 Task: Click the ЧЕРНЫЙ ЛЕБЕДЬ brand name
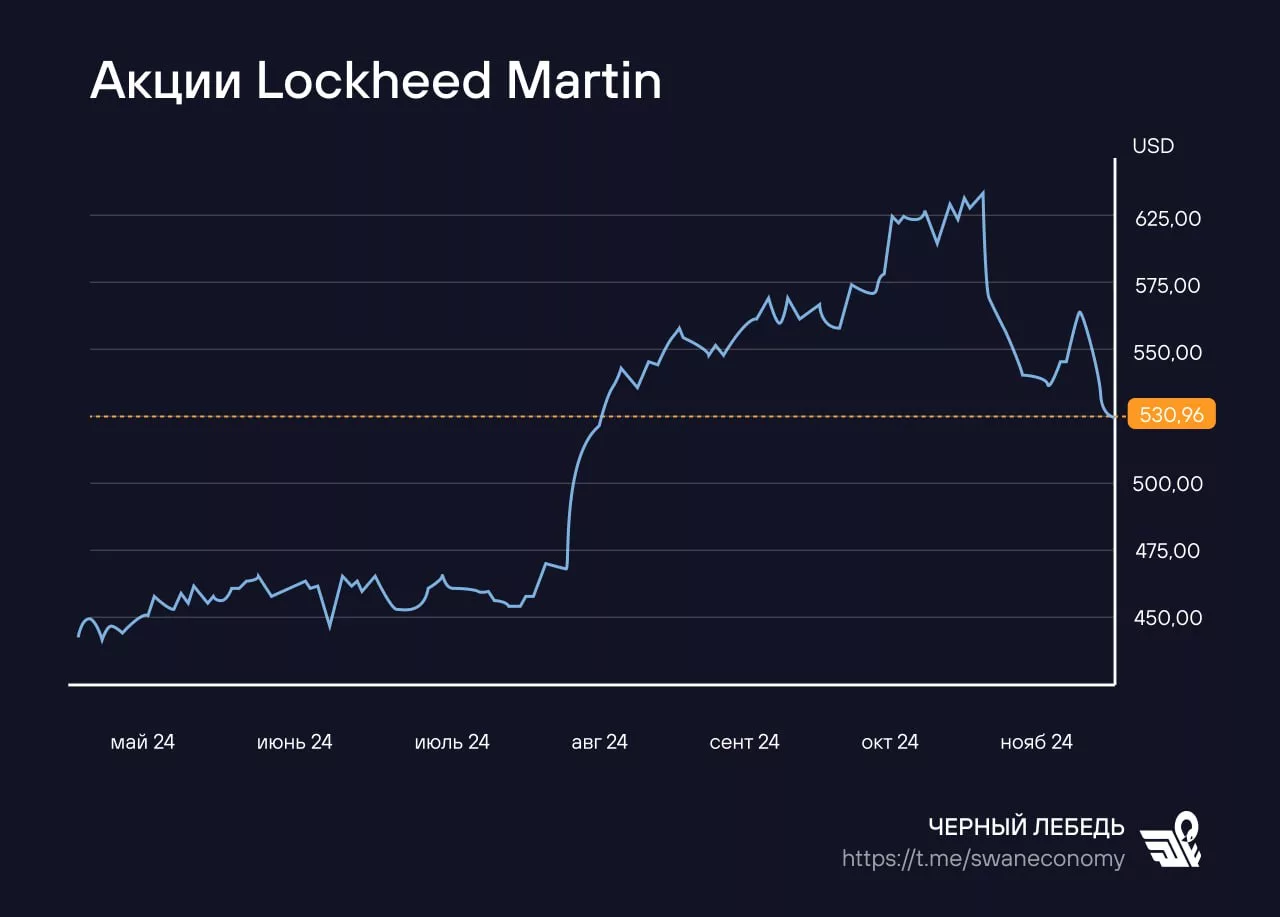[1027, 827]
